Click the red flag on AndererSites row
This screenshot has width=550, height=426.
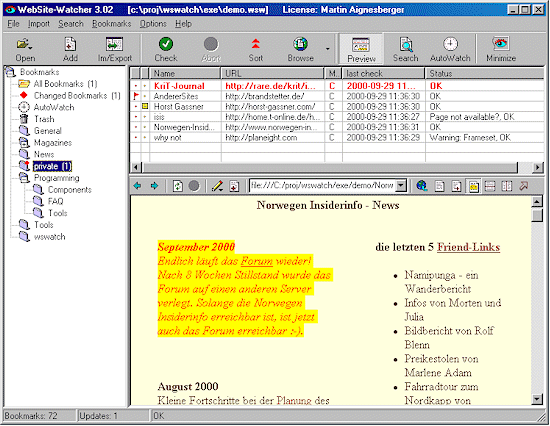[x=136, y=96]
